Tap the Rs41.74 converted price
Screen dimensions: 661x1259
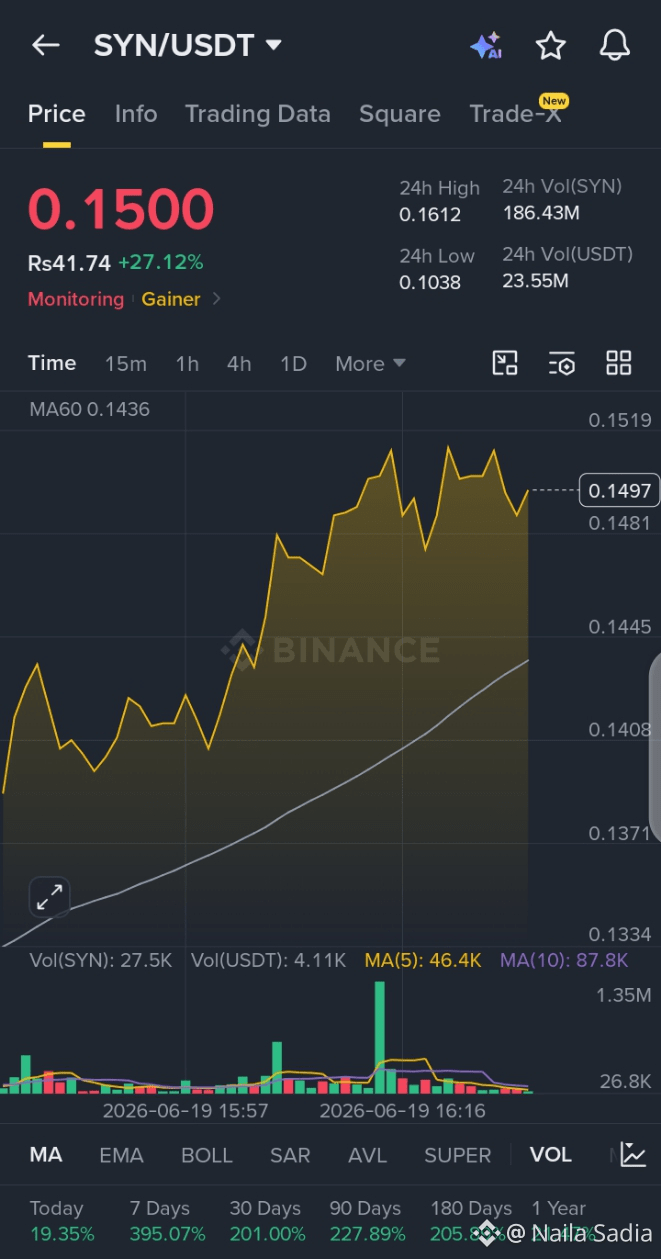(69, 263)
